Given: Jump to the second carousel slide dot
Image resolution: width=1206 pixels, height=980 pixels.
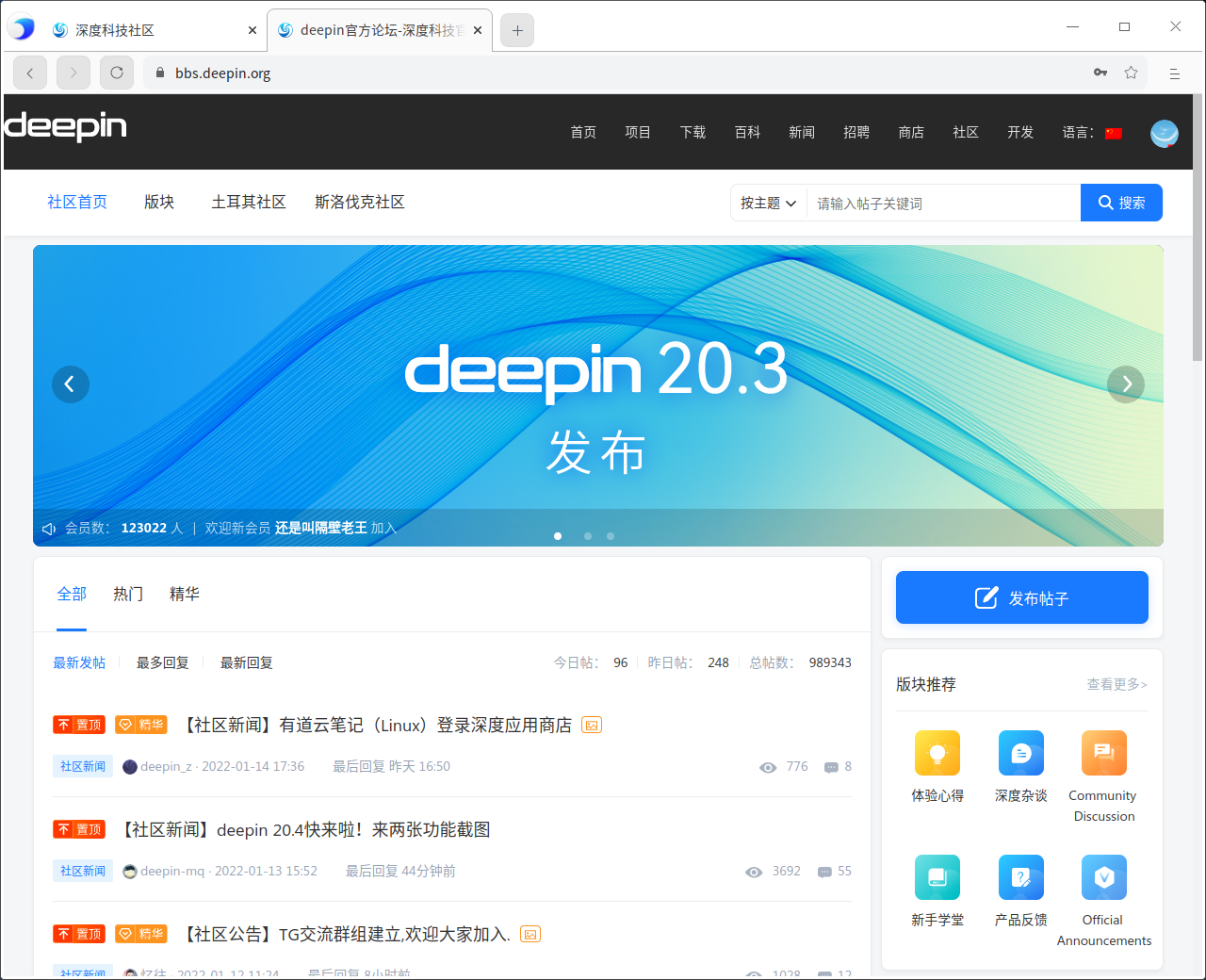Looking at the screenshot, I should tap(588, 535).
